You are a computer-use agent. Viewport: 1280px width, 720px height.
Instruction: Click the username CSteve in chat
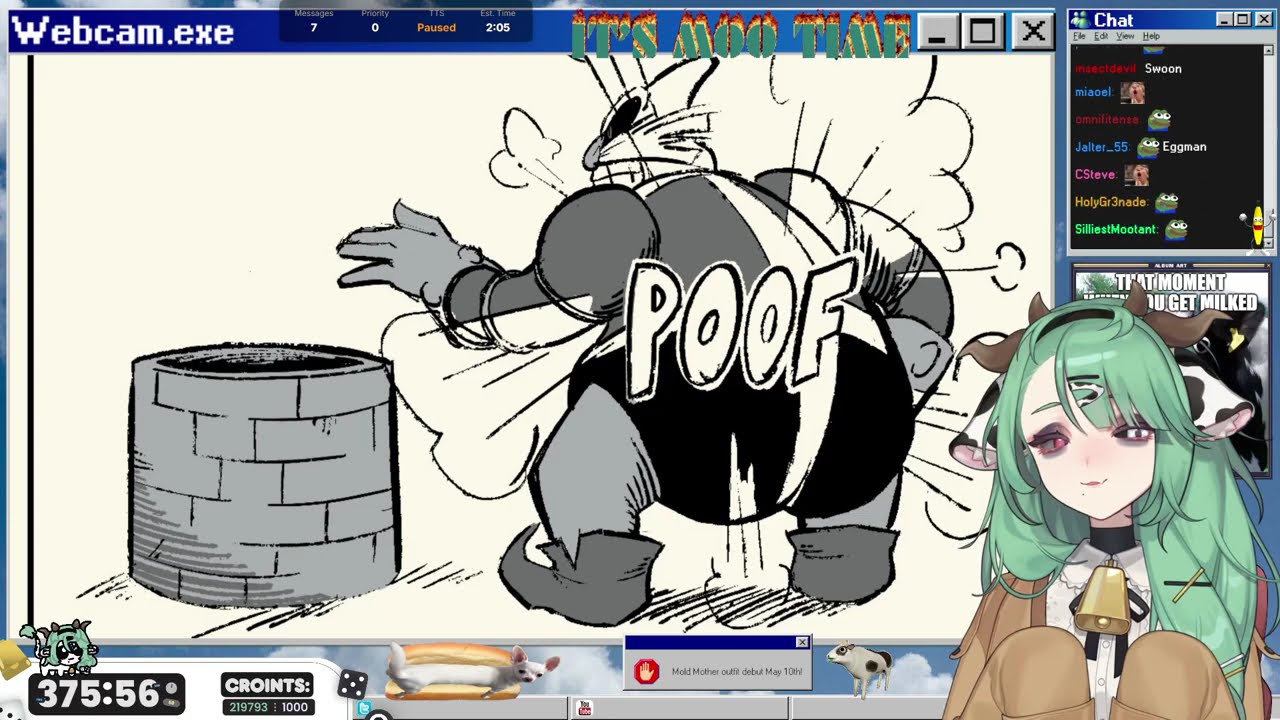[1095, 175]
